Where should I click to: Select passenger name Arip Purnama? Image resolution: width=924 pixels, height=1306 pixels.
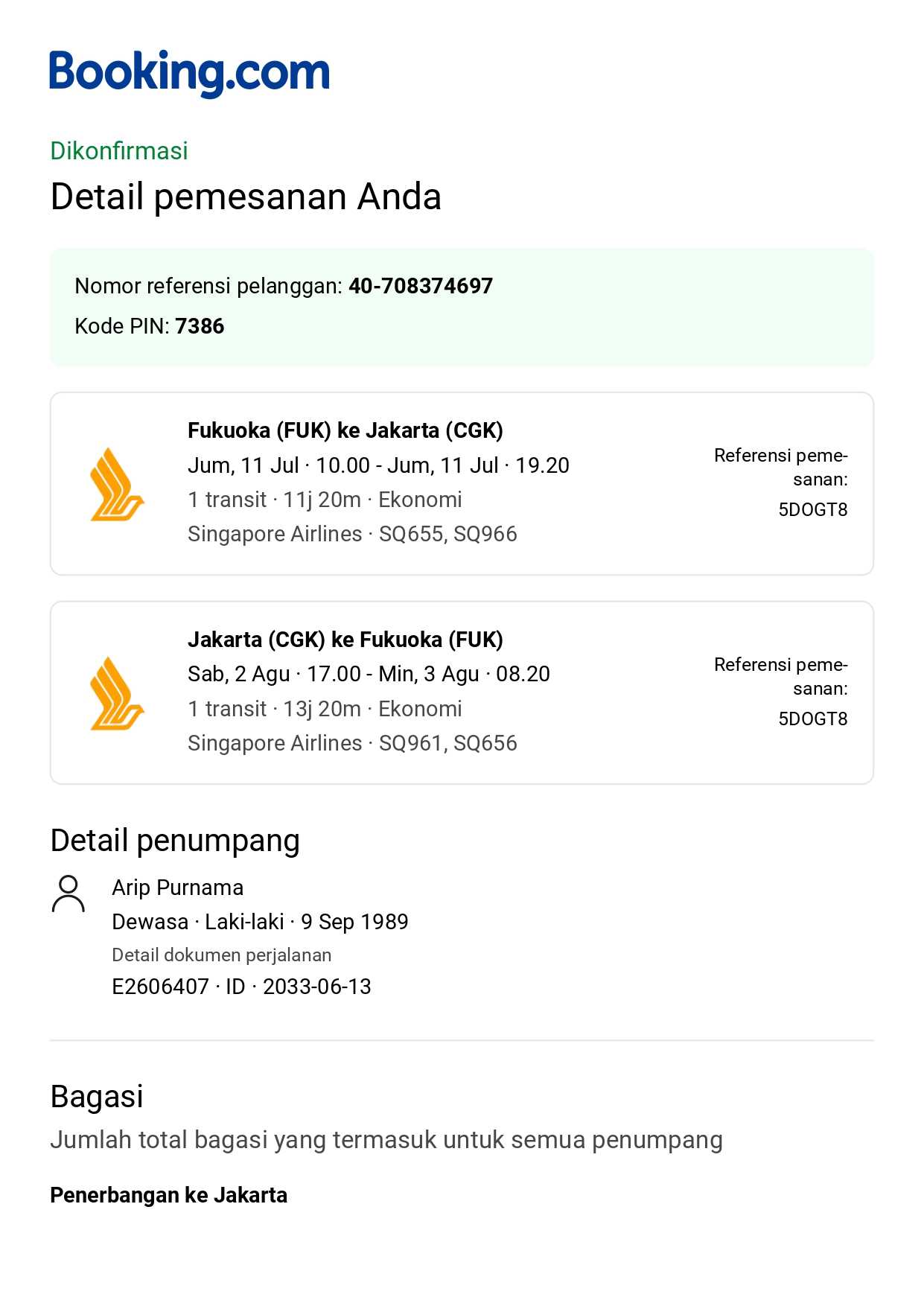click(178, 888)
